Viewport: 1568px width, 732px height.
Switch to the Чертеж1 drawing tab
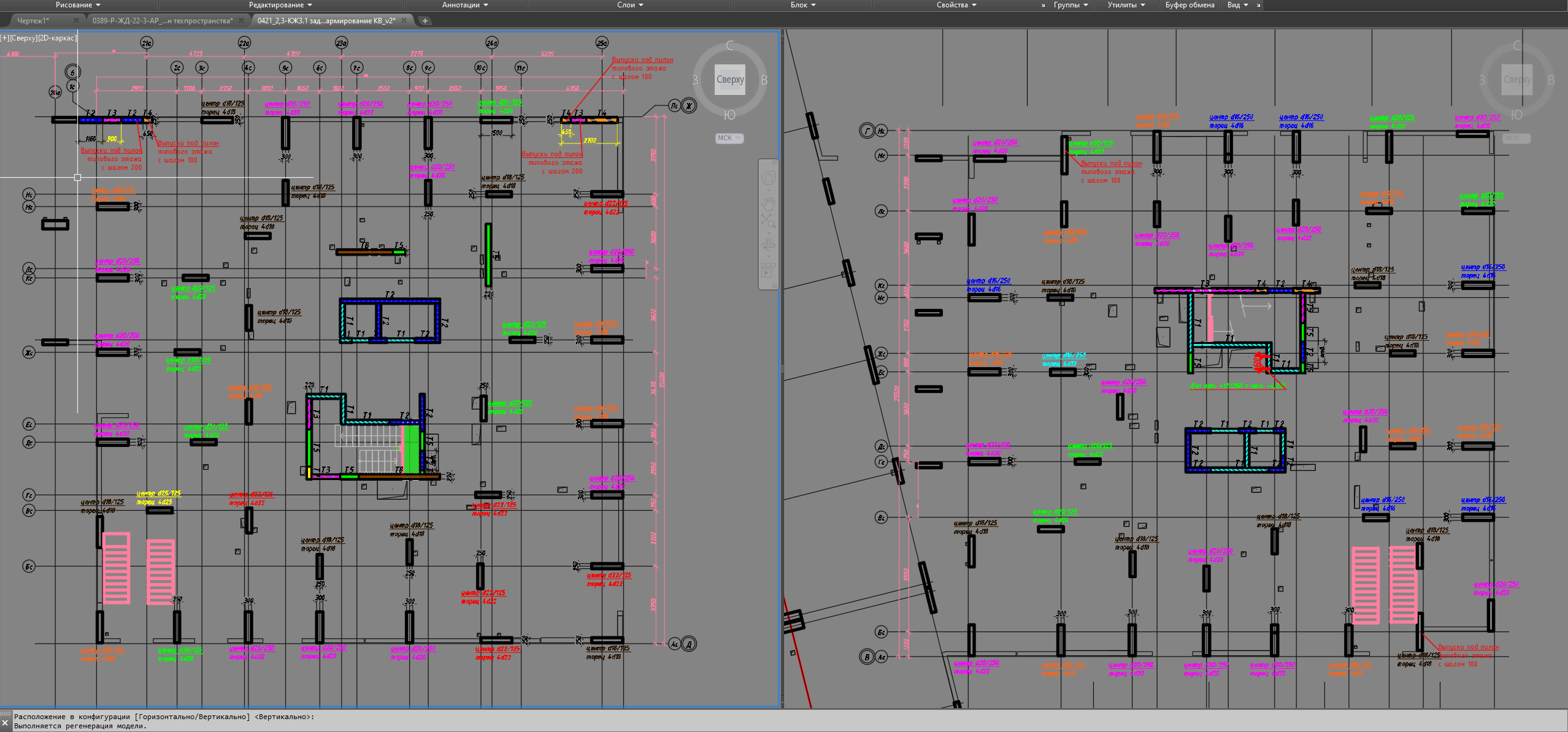(33, 21)
